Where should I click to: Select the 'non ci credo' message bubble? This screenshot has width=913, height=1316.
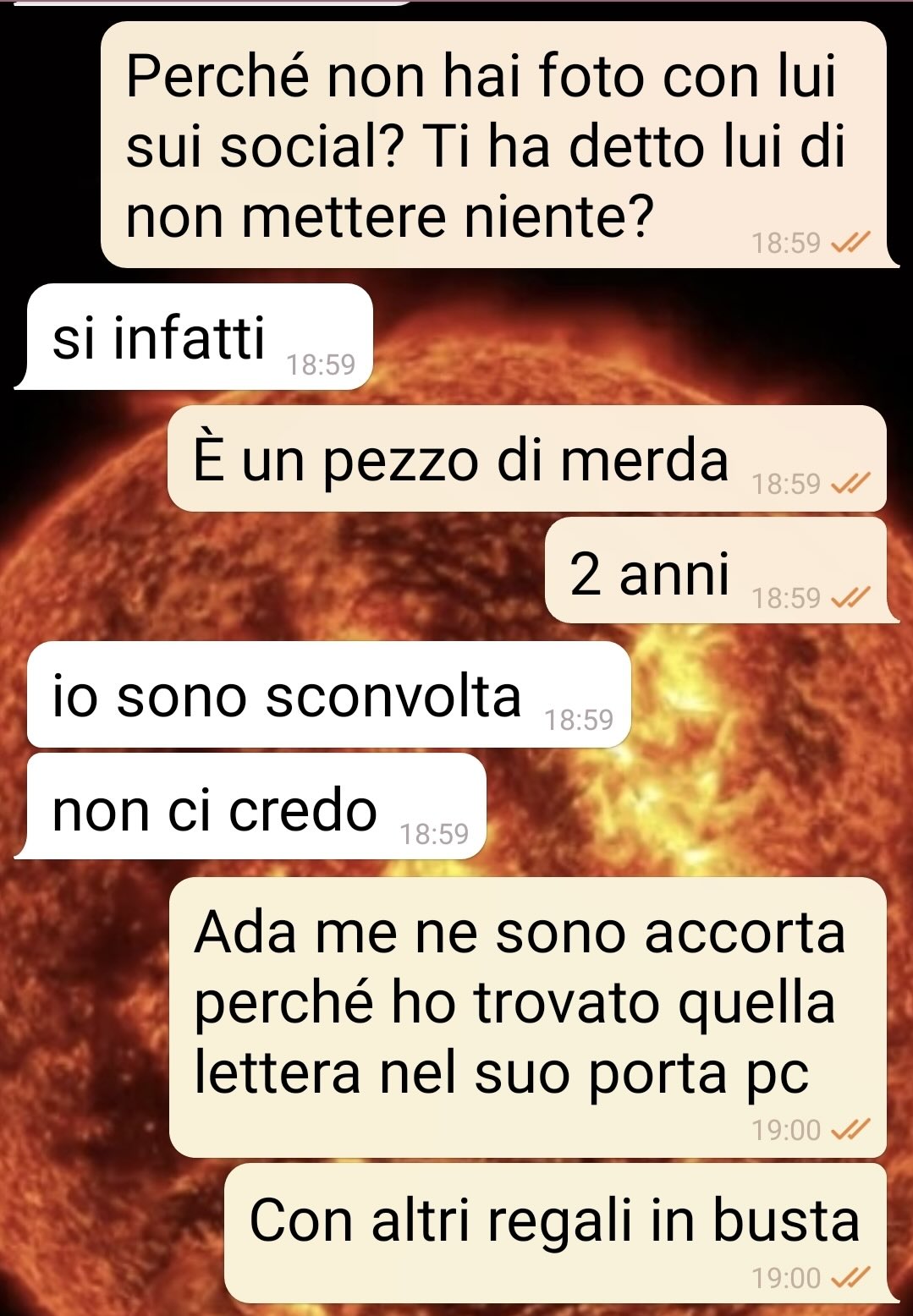tap(251, 806)
